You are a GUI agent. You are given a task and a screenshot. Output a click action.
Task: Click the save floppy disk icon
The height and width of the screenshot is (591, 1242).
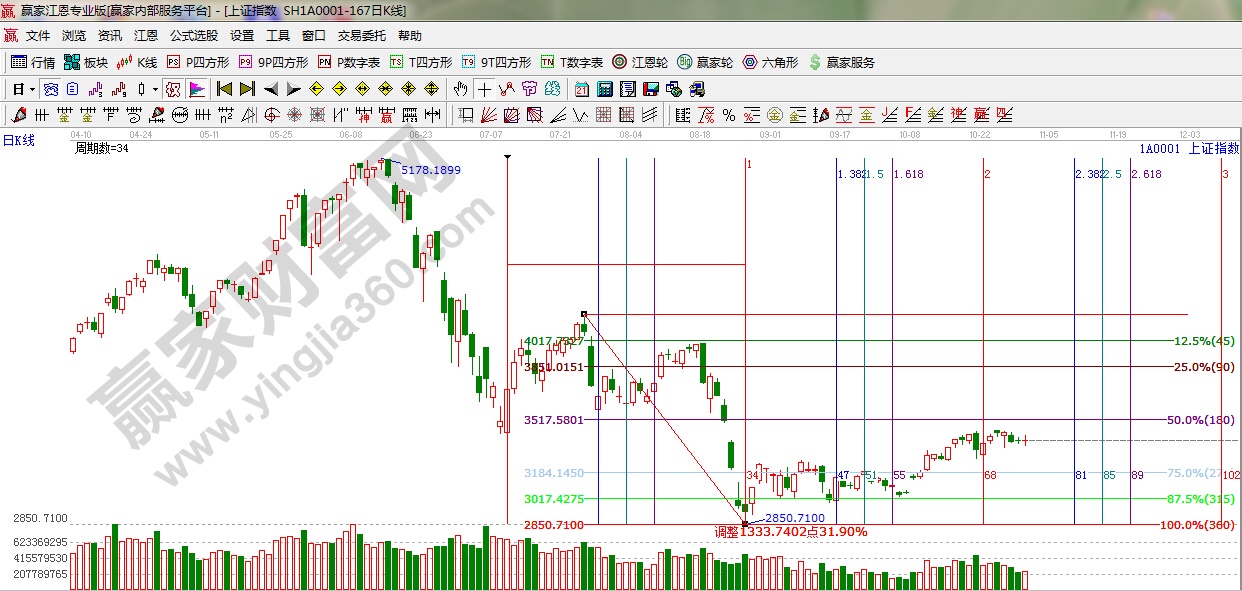pyautogui.click(x=651, y=89)
